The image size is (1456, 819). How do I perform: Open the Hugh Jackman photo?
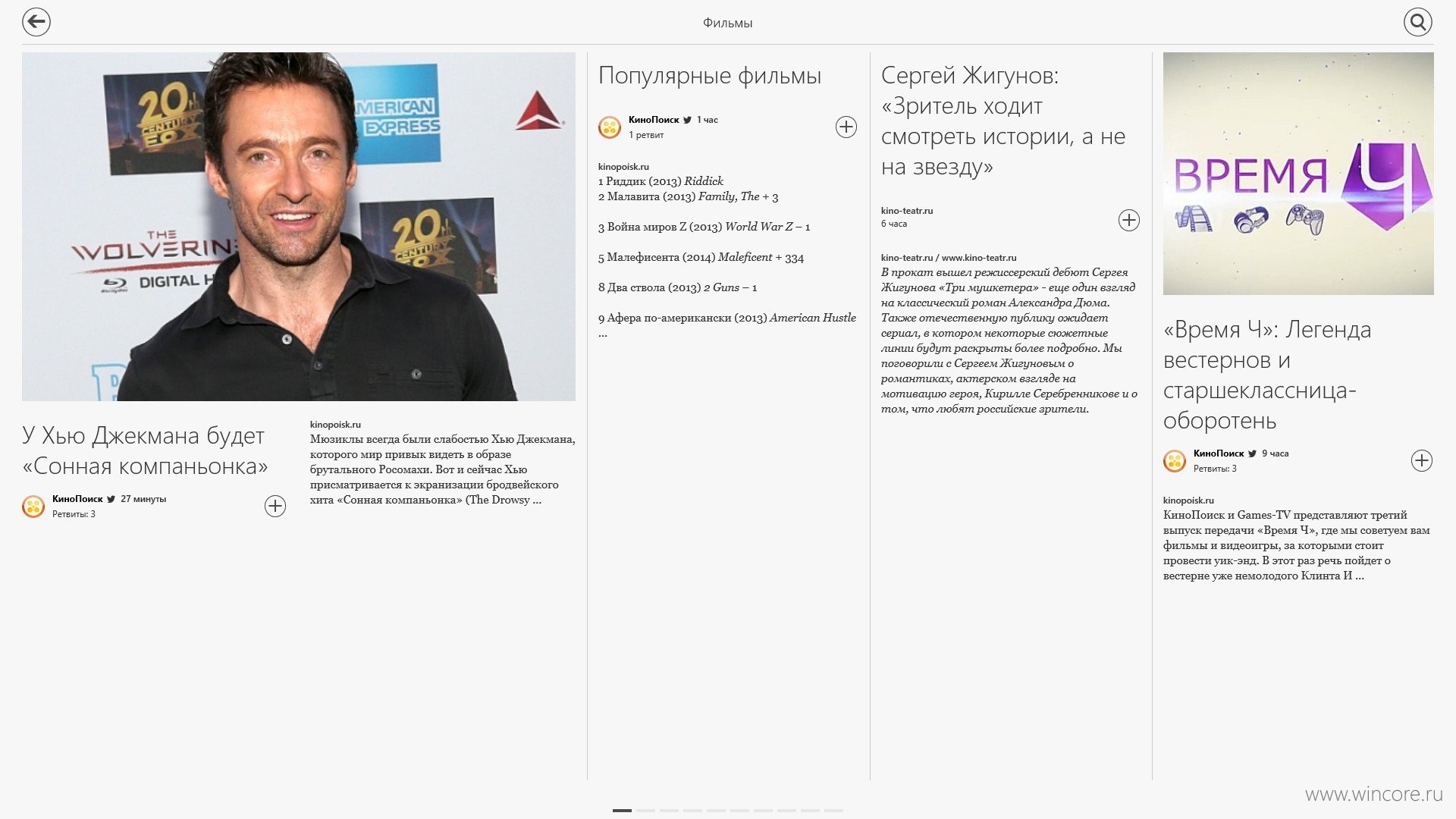click(x=299, y=227)
